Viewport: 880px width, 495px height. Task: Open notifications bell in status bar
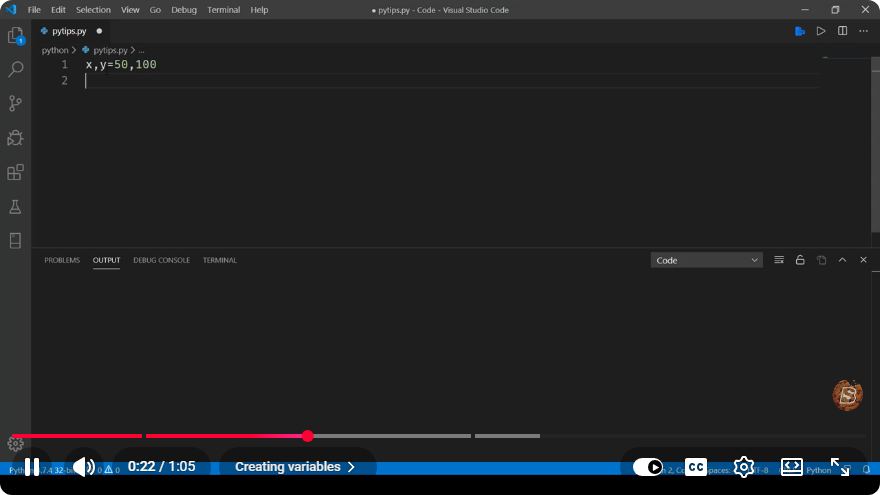tap(867, 470)
